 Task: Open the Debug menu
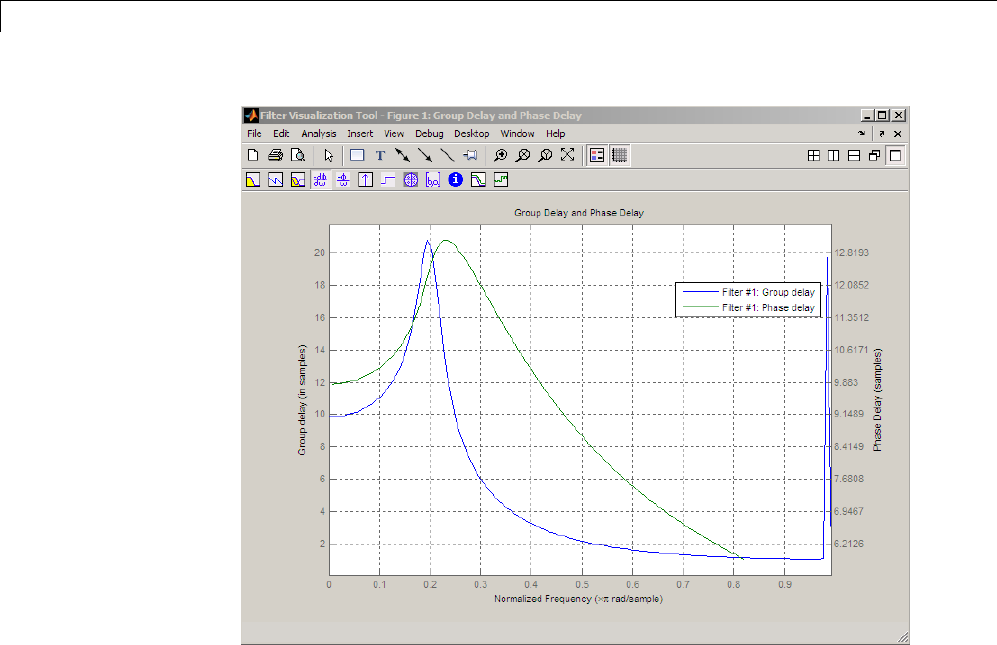[x=429, y=134]
